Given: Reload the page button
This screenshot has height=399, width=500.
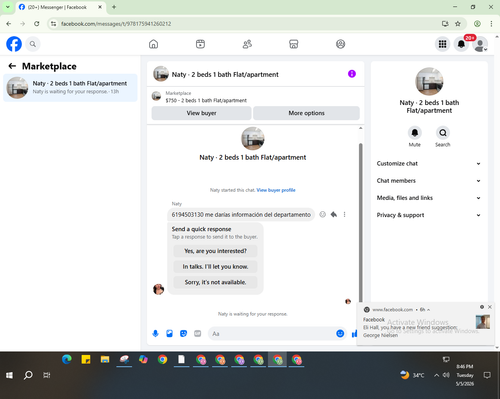Looking at the screenshot, I should pos(37,24).
